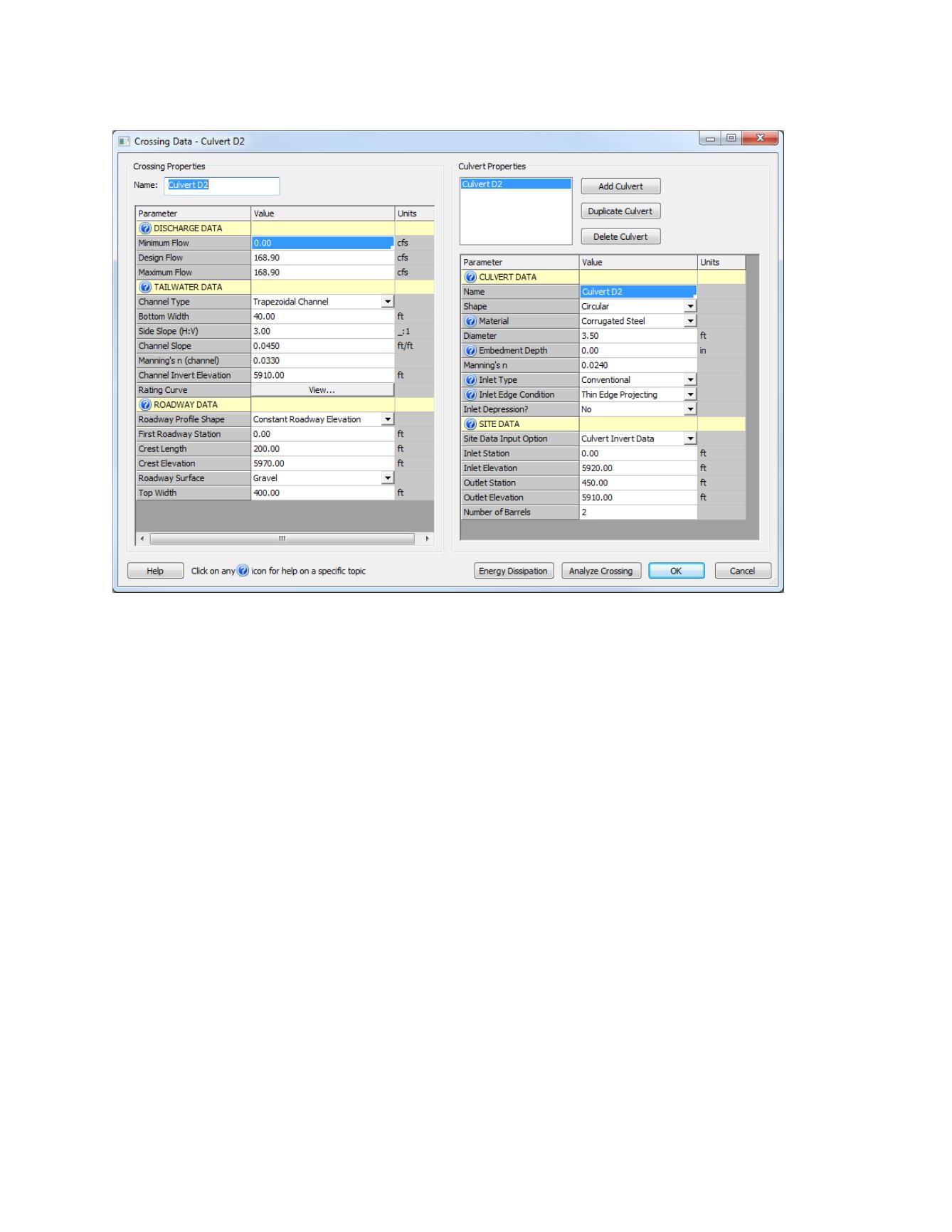Click the Top Width value 400.00
Viewport: 952px width, 1232px height.
[322, 493]
